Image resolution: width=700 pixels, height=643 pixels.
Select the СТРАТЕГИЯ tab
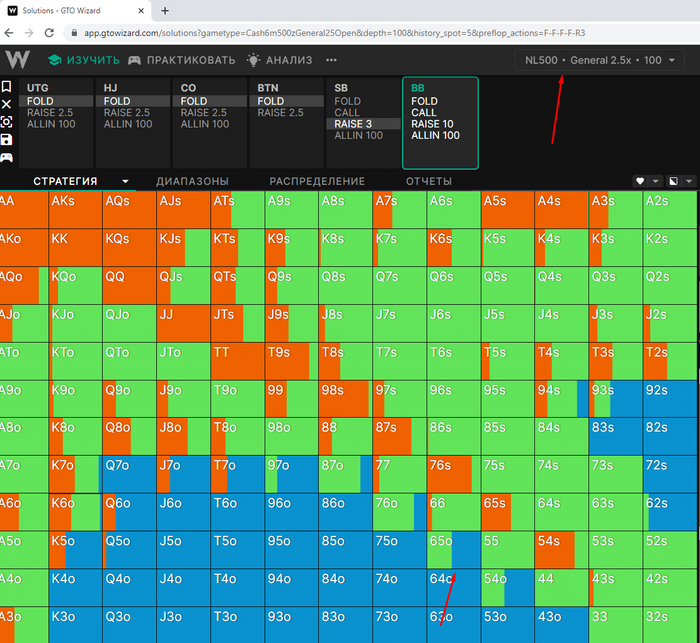tap(65, 181)
